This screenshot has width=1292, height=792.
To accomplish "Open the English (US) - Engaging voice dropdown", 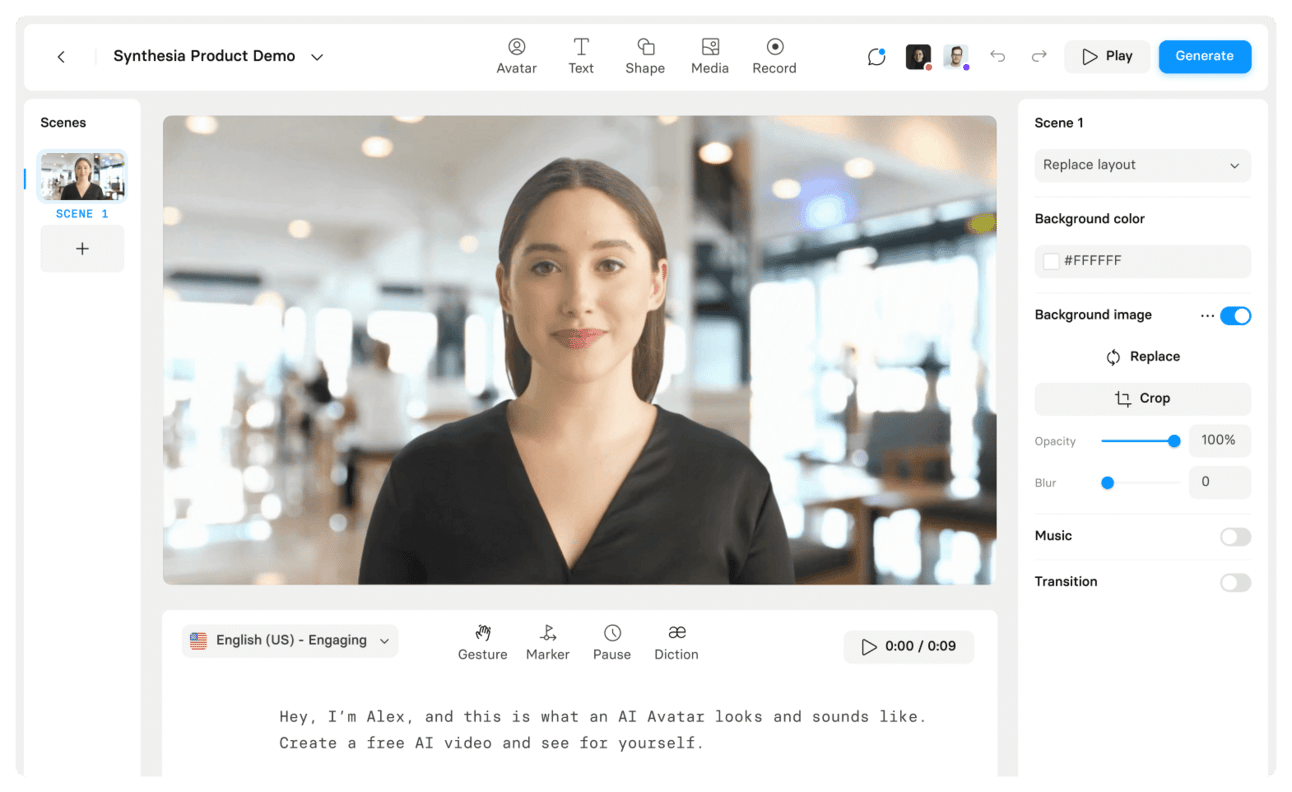I will click(290, 641).
